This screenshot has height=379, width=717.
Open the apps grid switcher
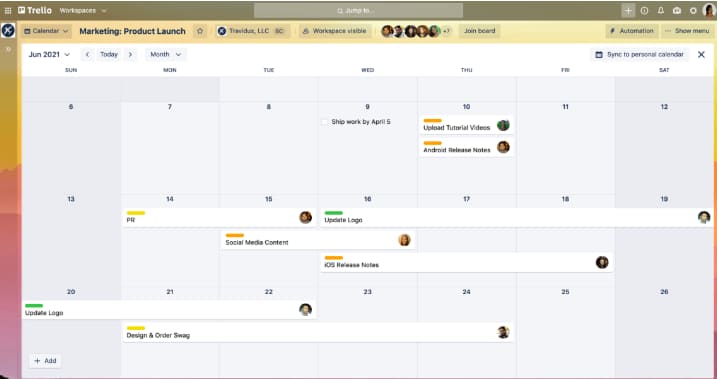point(8,11)
